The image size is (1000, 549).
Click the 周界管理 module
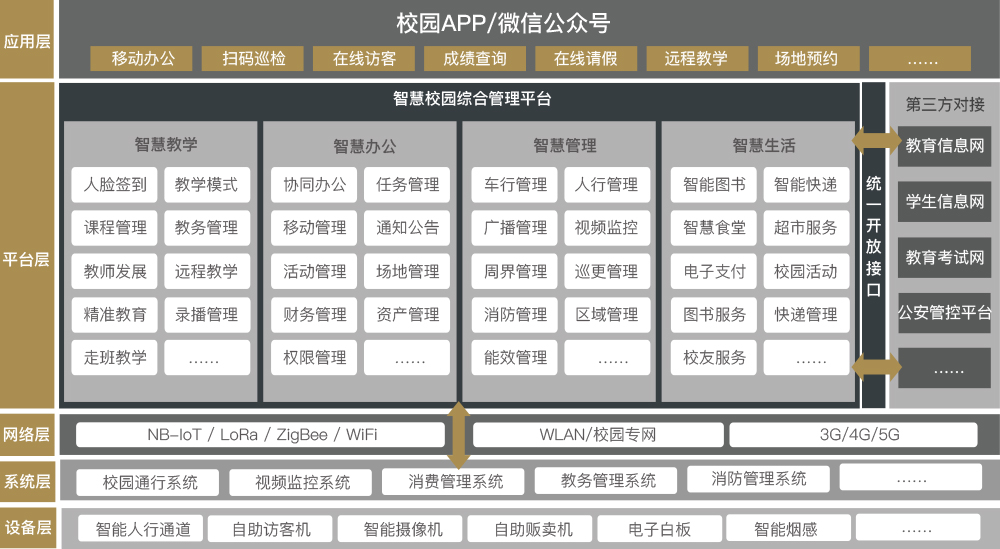514,271
